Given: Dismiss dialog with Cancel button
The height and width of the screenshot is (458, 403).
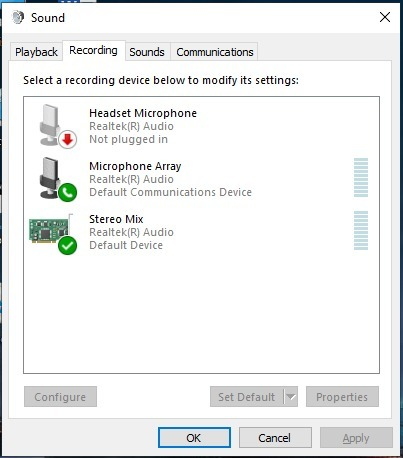Looking at the screenshot, I should click(x=275, y=438).
